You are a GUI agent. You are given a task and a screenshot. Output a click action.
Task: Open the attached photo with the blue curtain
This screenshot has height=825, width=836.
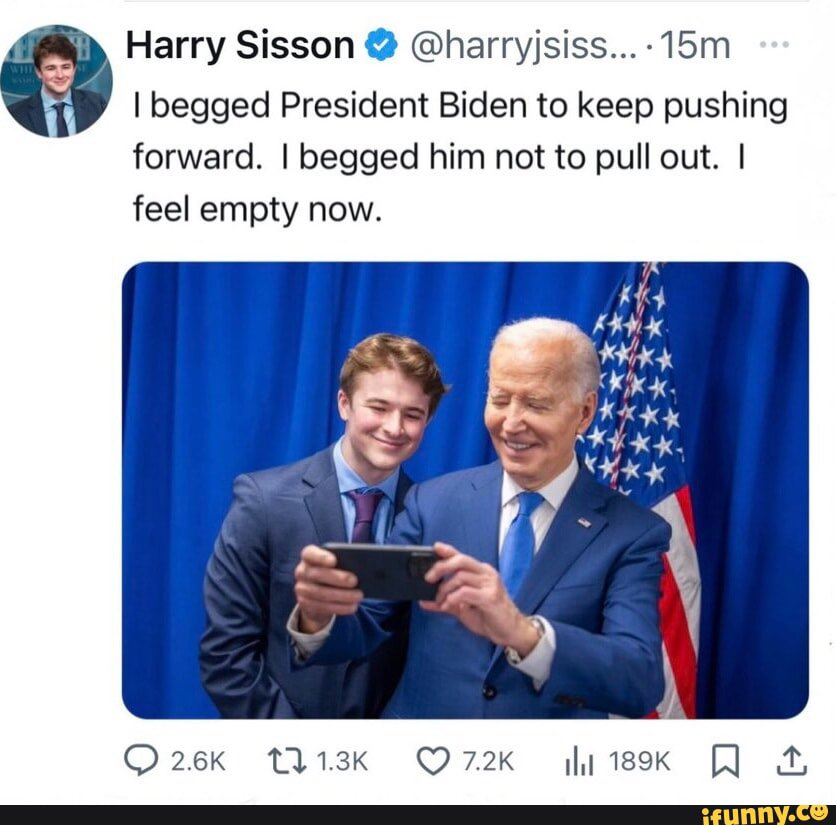pyautogui.click(x=465, y=490)
